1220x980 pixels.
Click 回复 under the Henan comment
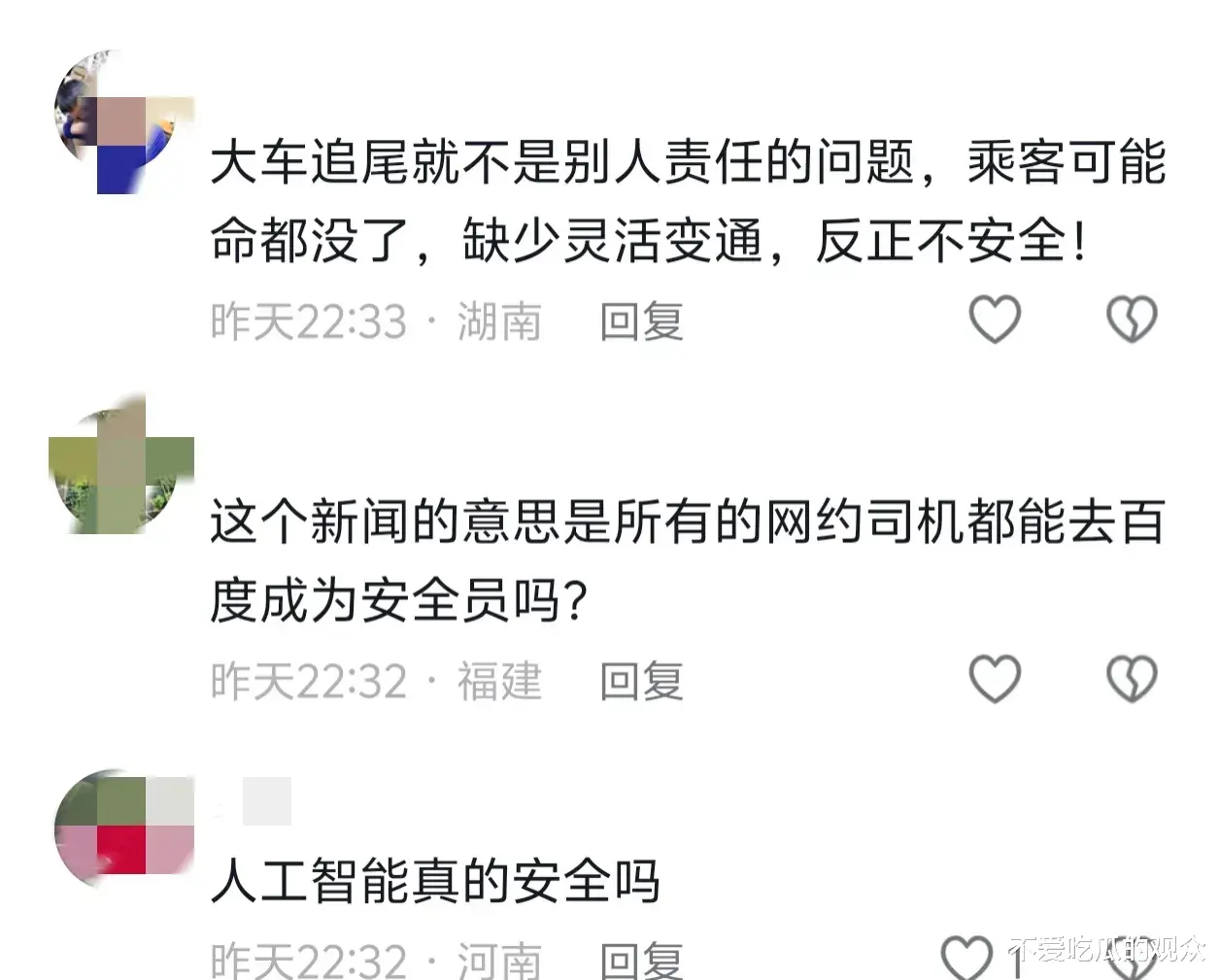tap(642, 960)
